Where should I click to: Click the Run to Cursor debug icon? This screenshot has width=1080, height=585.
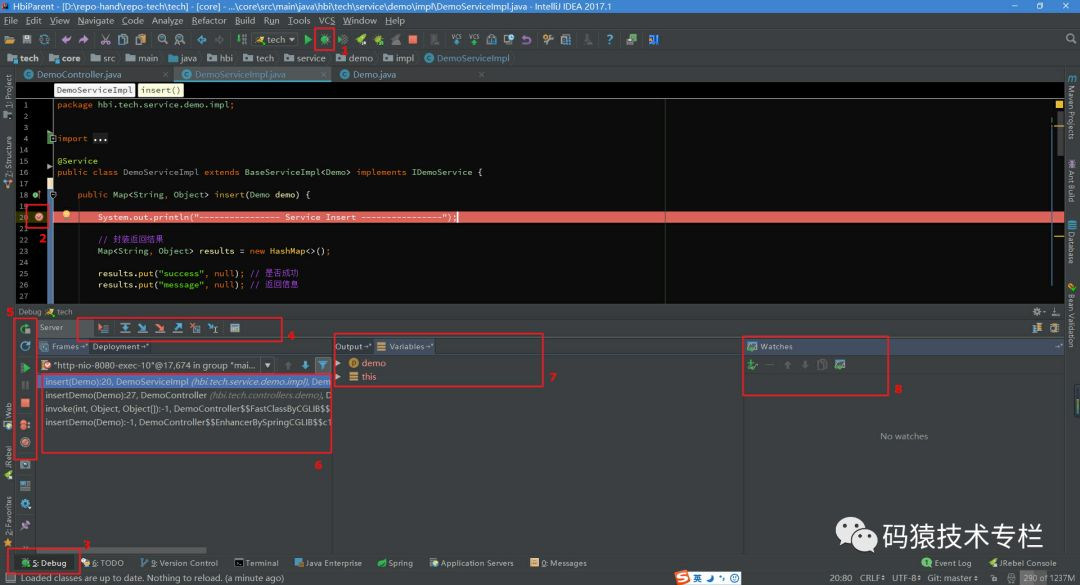coord(213,329)
